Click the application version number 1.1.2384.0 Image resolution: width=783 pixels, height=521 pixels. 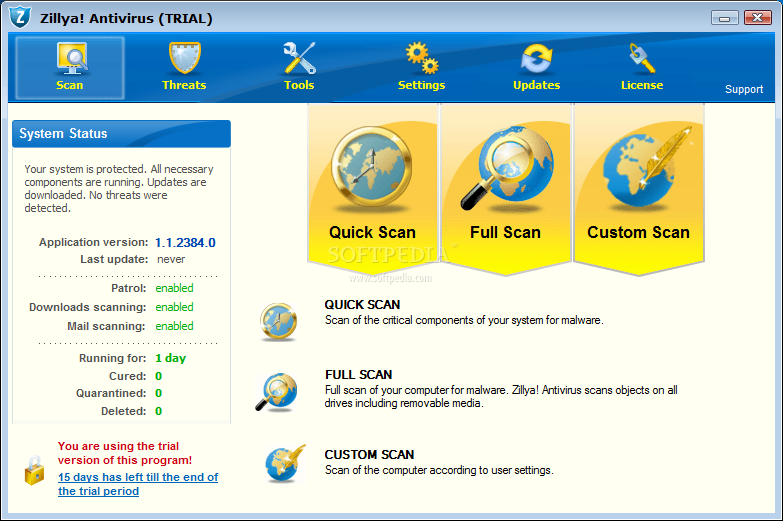pyautogui.click(x=185, y=243)
